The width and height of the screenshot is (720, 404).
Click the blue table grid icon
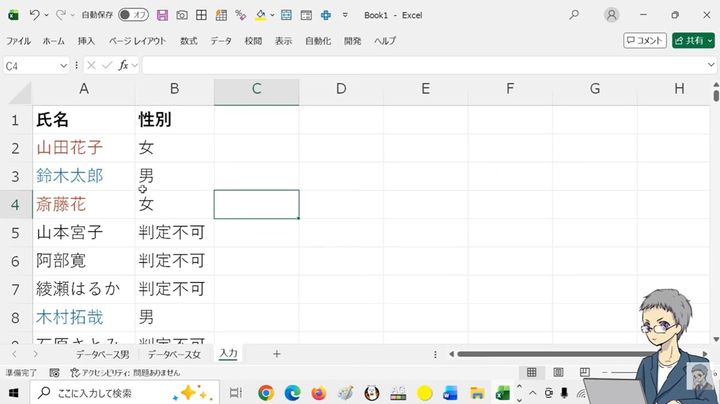click(286, 15)
